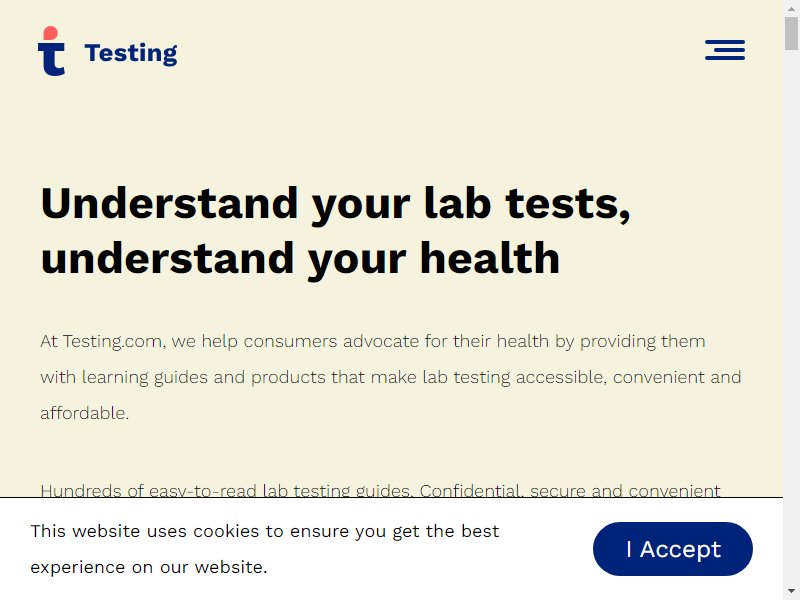Click the 'with learning guides and products' text line
The height and width of the screenshot is (600, 800).
click(x=183, y=377)
